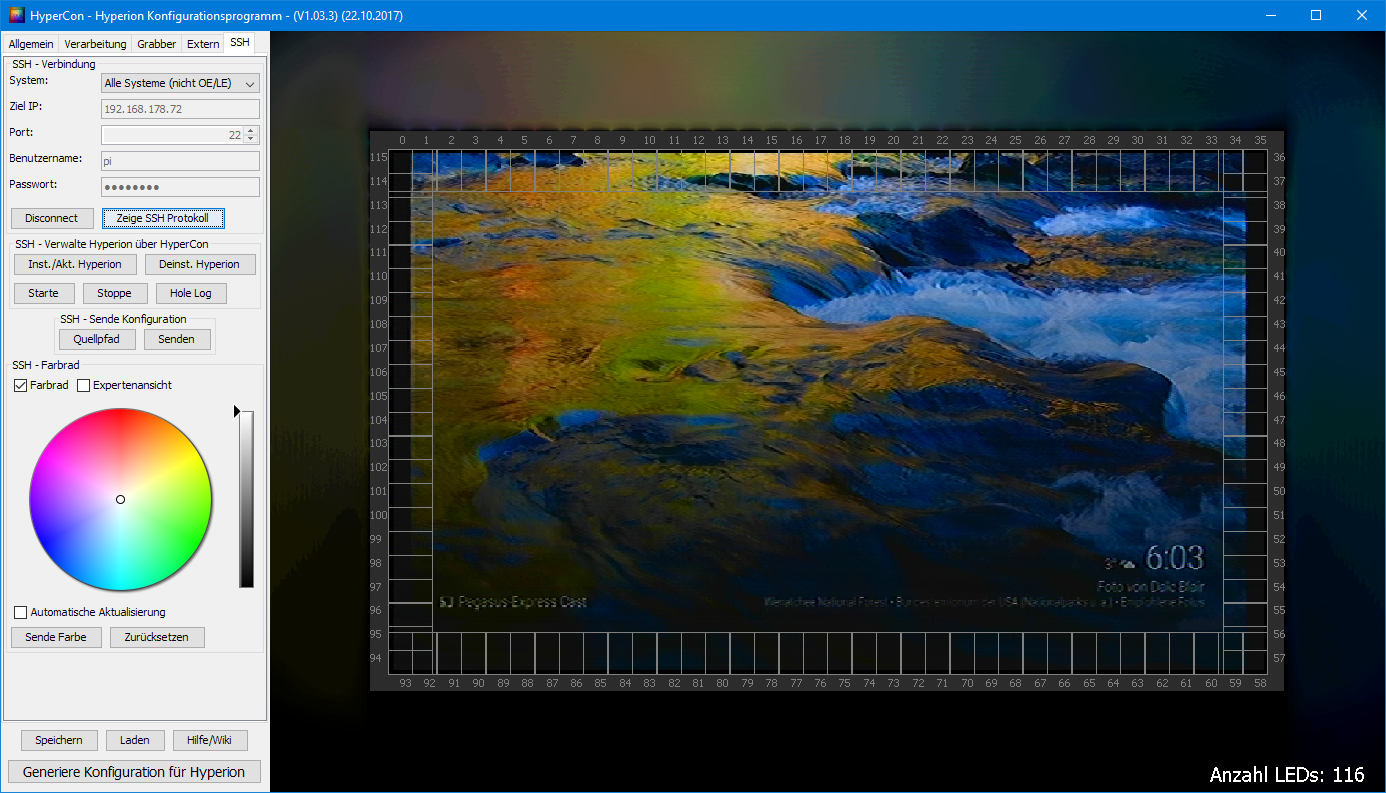1386x793 pixels.
Task: Switch to the Allgemein tab
Action: (31, 44)
